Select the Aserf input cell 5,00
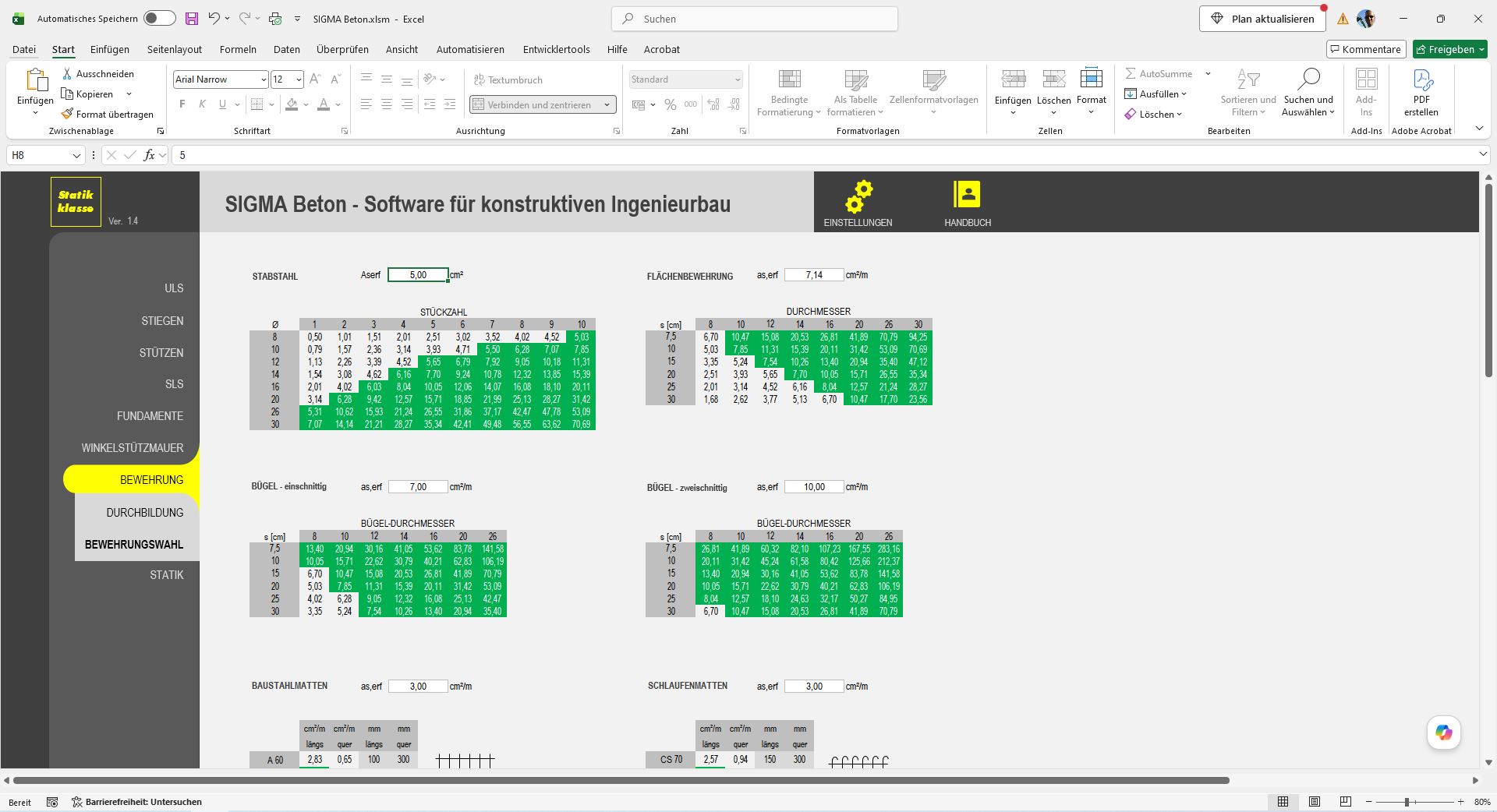Viewport: 1497px width, 812px height. pyautogui.click(x=418, y=275)
